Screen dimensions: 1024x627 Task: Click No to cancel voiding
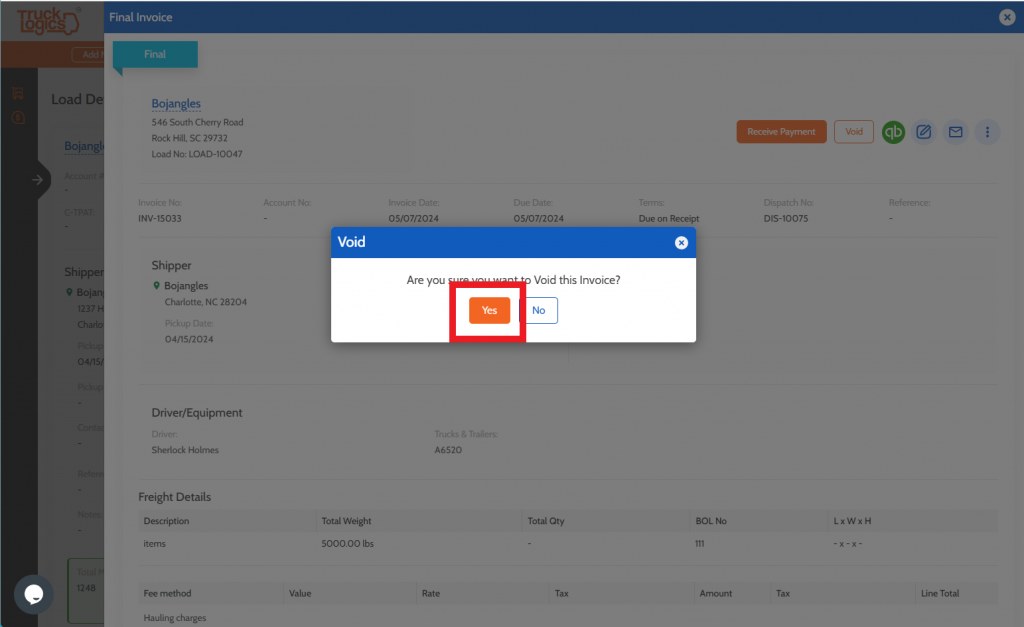(x=539, y=310)
